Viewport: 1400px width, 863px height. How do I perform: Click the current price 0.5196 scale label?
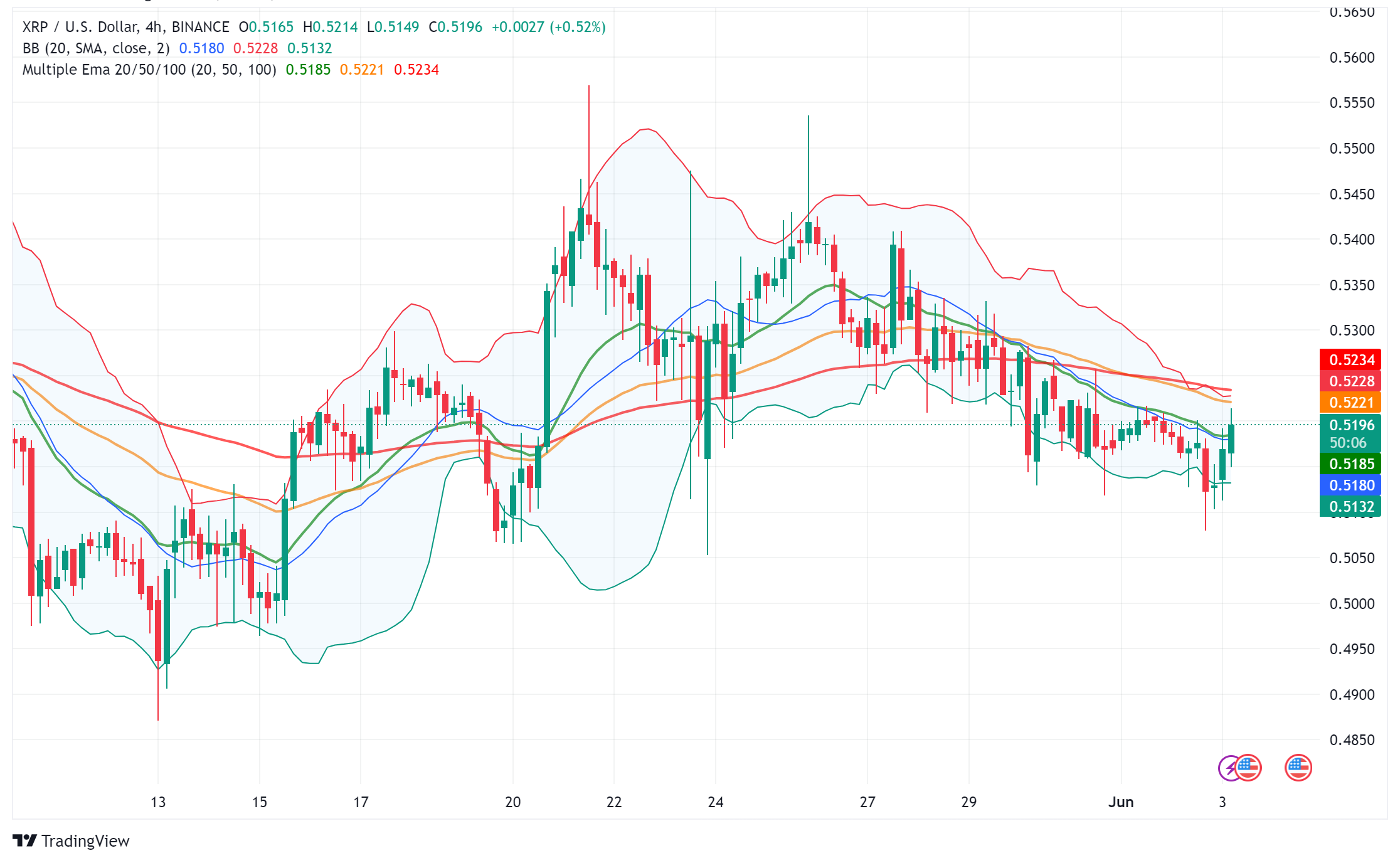point(1350,425)
